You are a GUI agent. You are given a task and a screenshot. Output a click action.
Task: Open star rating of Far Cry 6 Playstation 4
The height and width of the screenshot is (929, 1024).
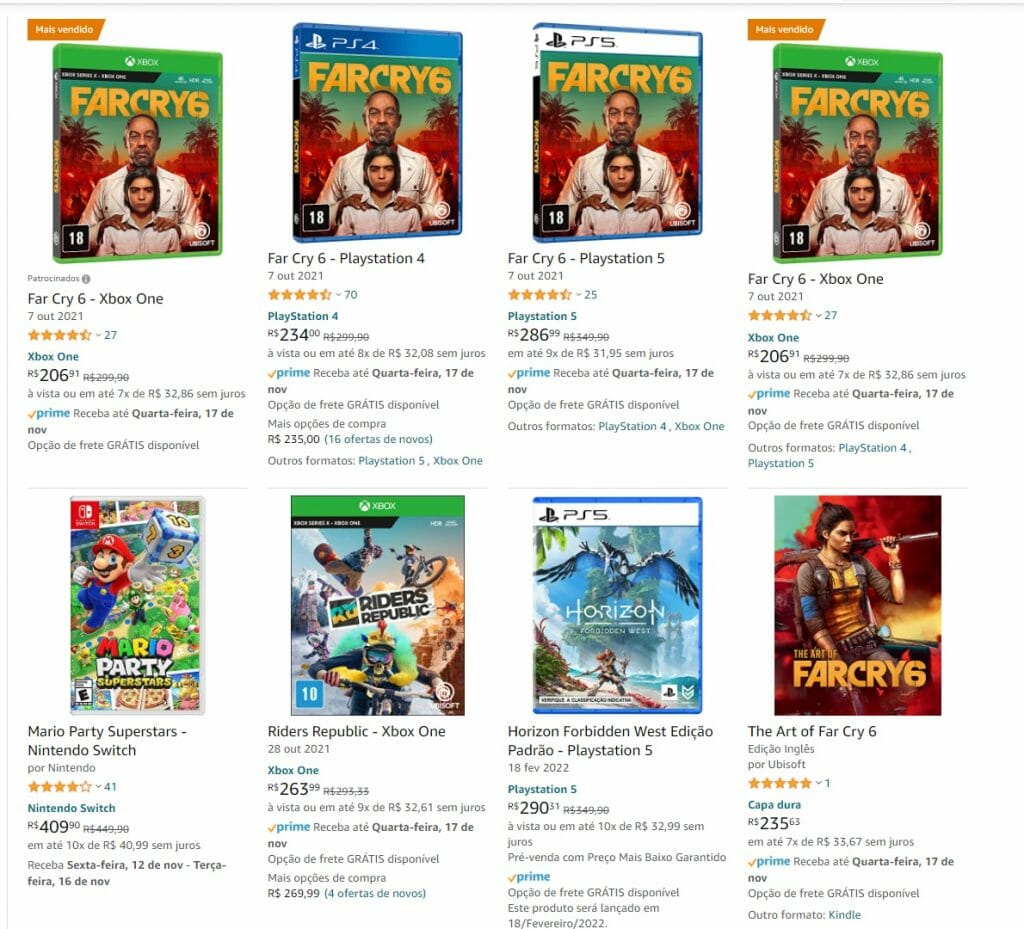(x=300, y=294)
